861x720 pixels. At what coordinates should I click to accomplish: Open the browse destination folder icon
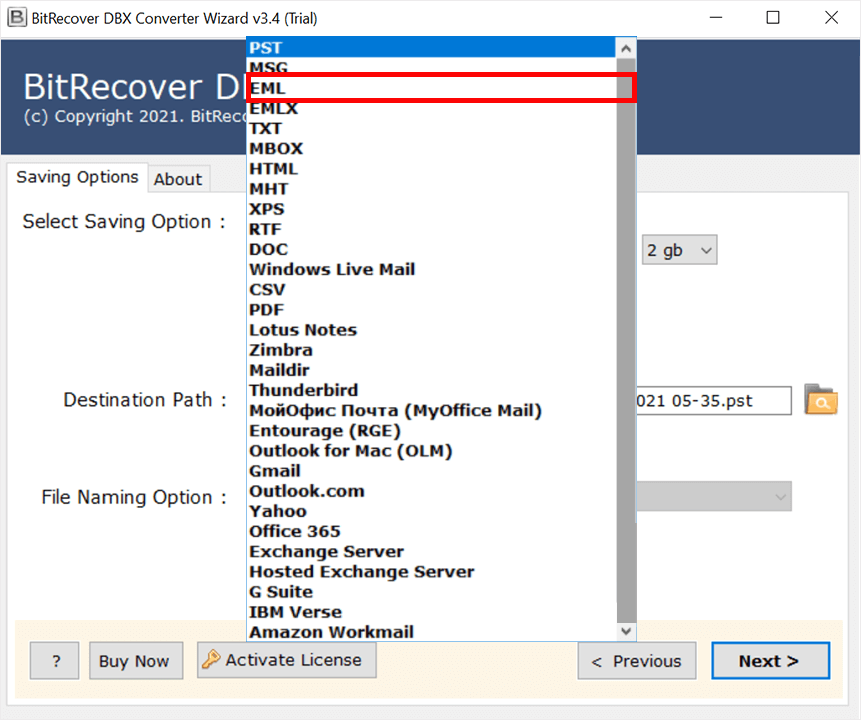coord(820,399)
